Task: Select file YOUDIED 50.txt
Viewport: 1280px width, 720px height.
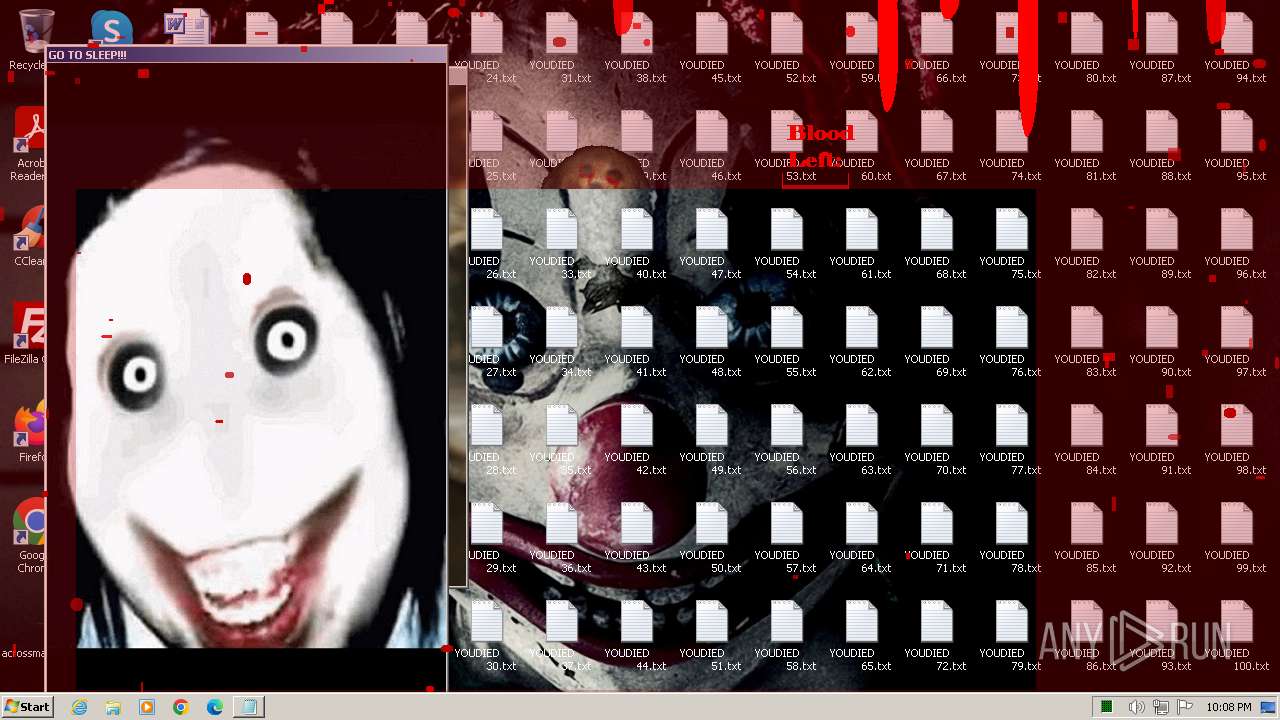Action: click(711, 538)
